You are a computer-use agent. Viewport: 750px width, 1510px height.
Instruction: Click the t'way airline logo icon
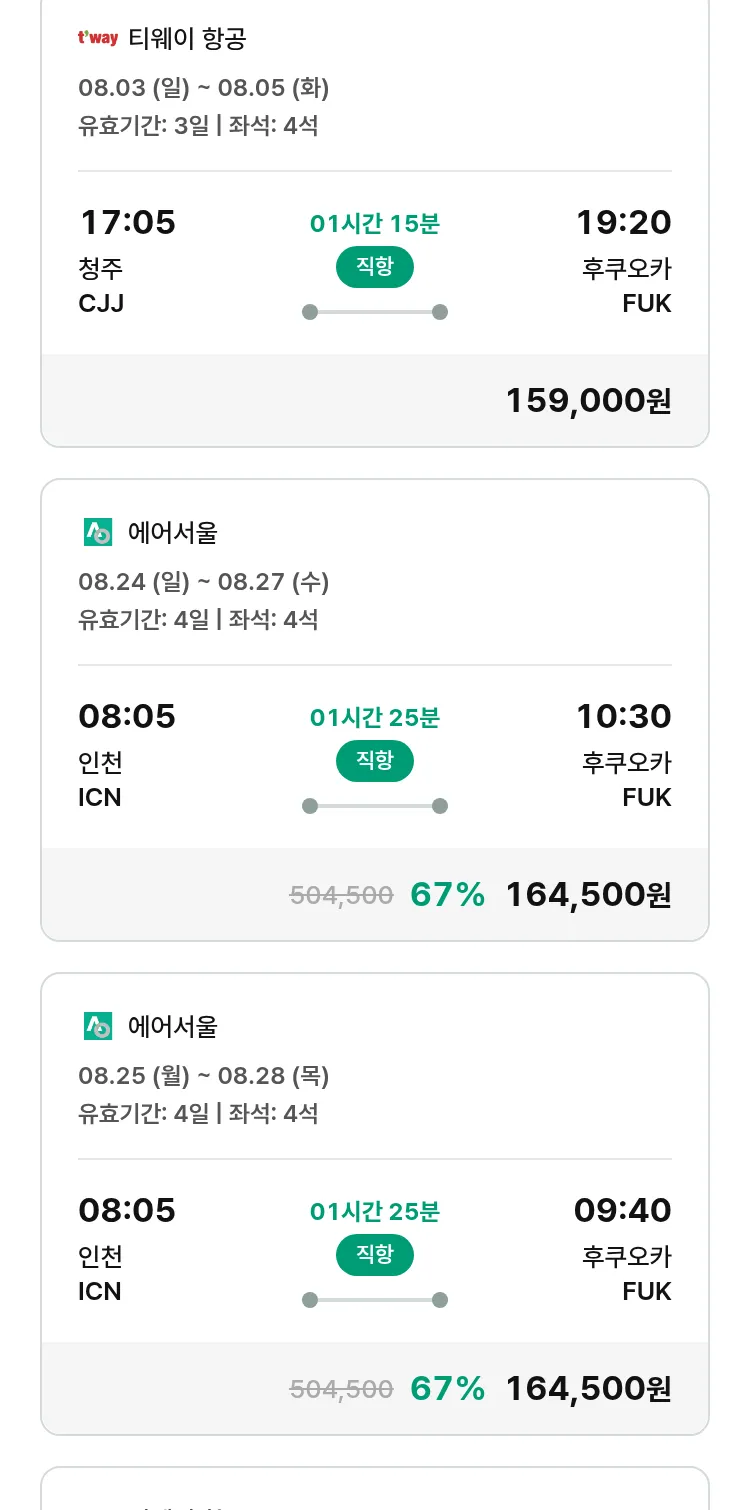[x=98, y=39]
